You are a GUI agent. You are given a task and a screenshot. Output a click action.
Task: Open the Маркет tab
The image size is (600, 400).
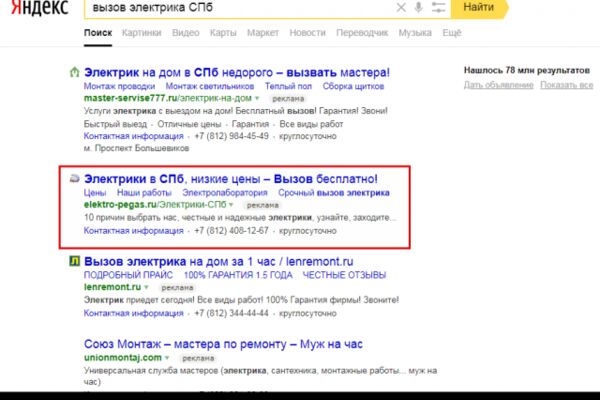click(263, 33)
